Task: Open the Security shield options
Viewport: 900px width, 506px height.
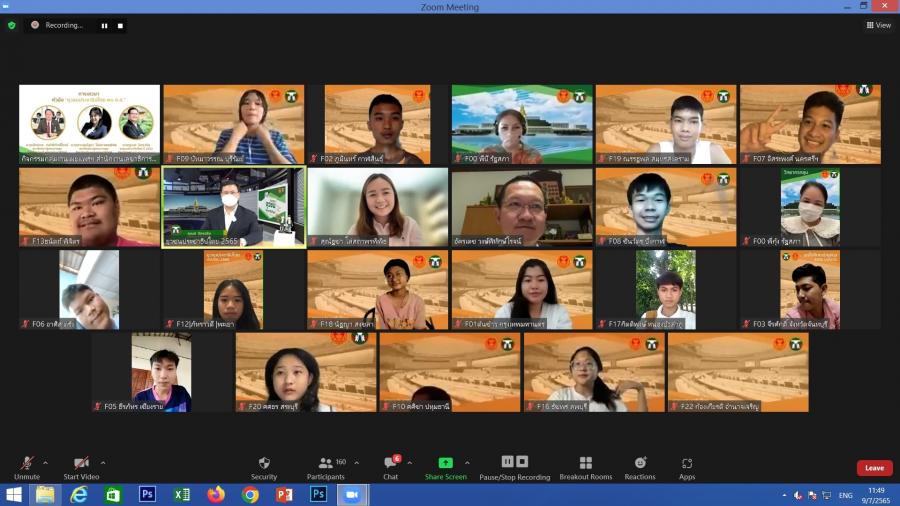Action: click(x=264, y=467)
